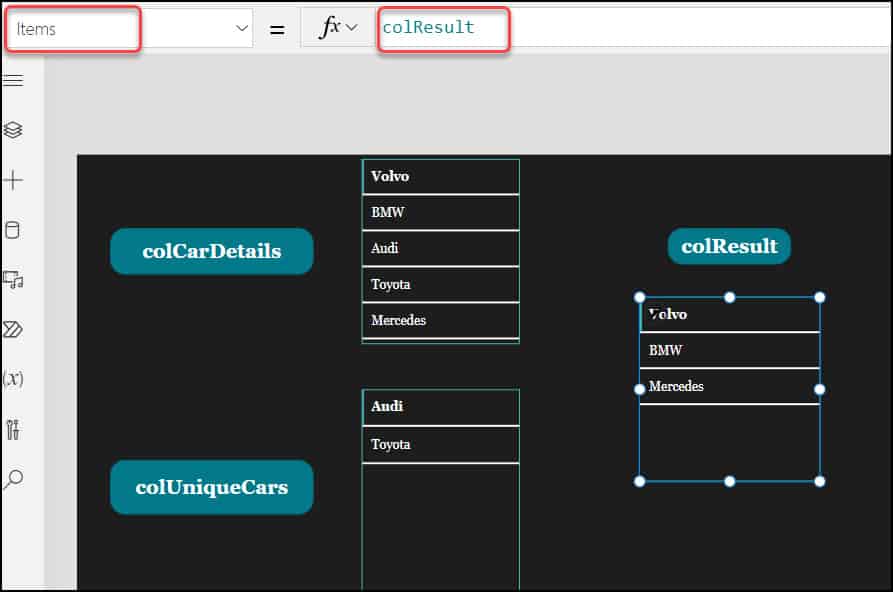Image resolution: width=893 pixels, height=592 pixels.
Task: Open the Advanced tools icon
Action: pos(13,429)
